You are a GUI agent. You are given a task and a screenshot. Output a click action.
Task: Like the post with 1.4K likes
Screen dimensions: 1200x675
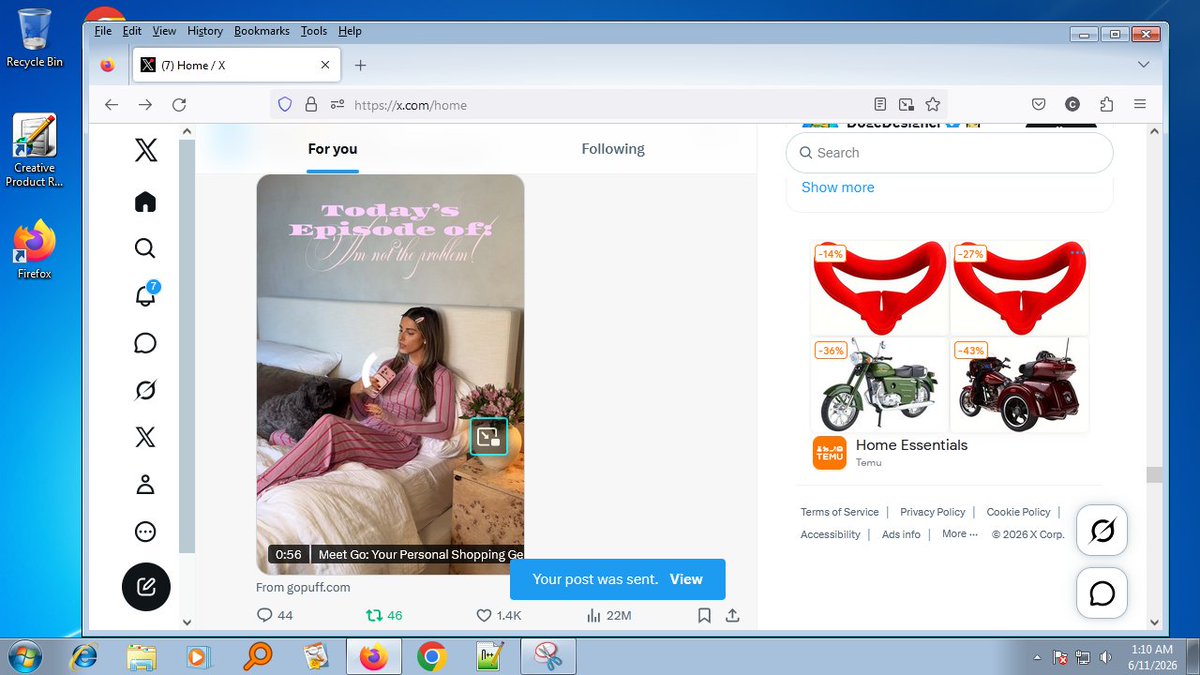click(x=498, y=615)
